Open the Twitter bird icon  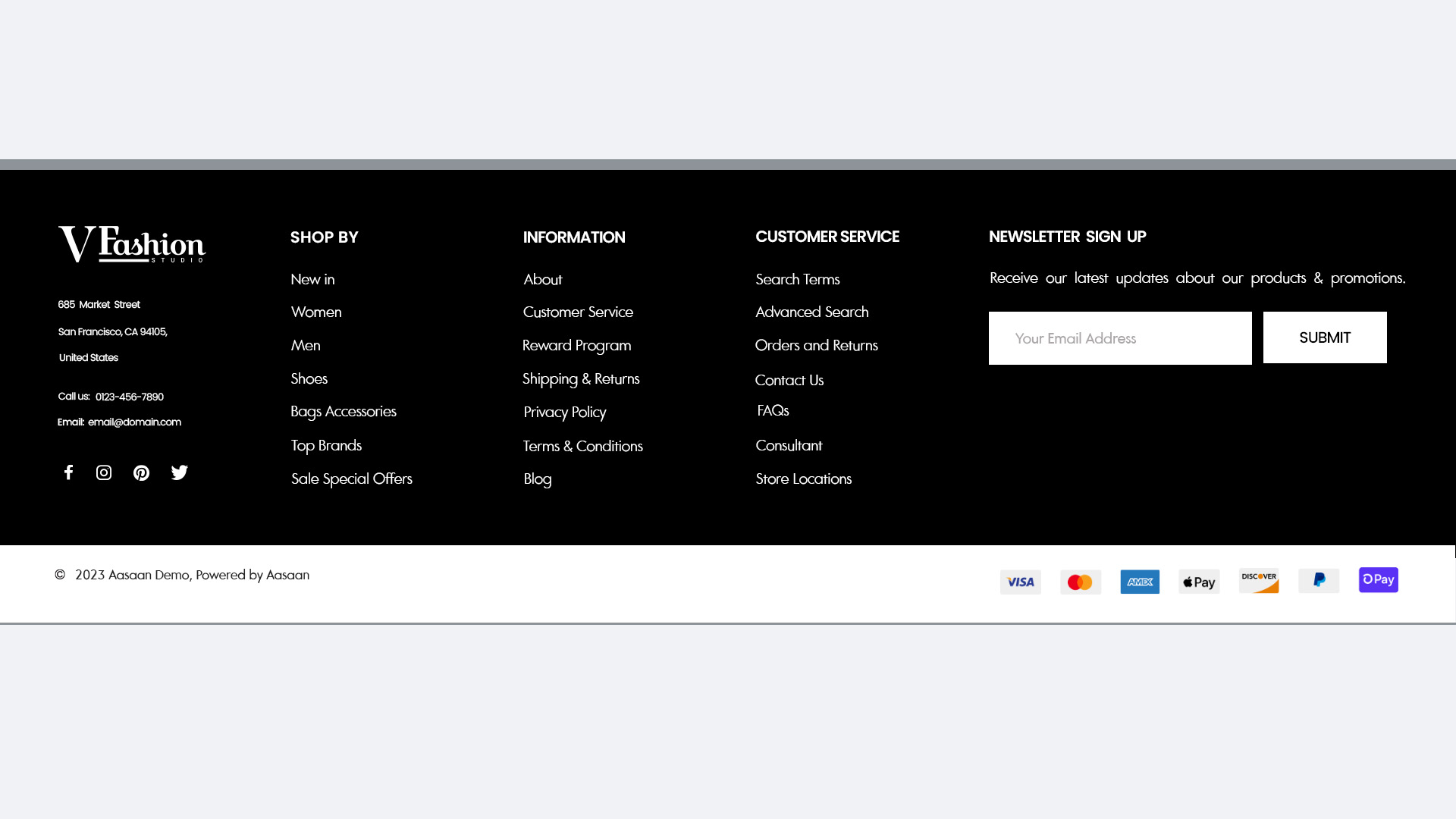[179, 472]
